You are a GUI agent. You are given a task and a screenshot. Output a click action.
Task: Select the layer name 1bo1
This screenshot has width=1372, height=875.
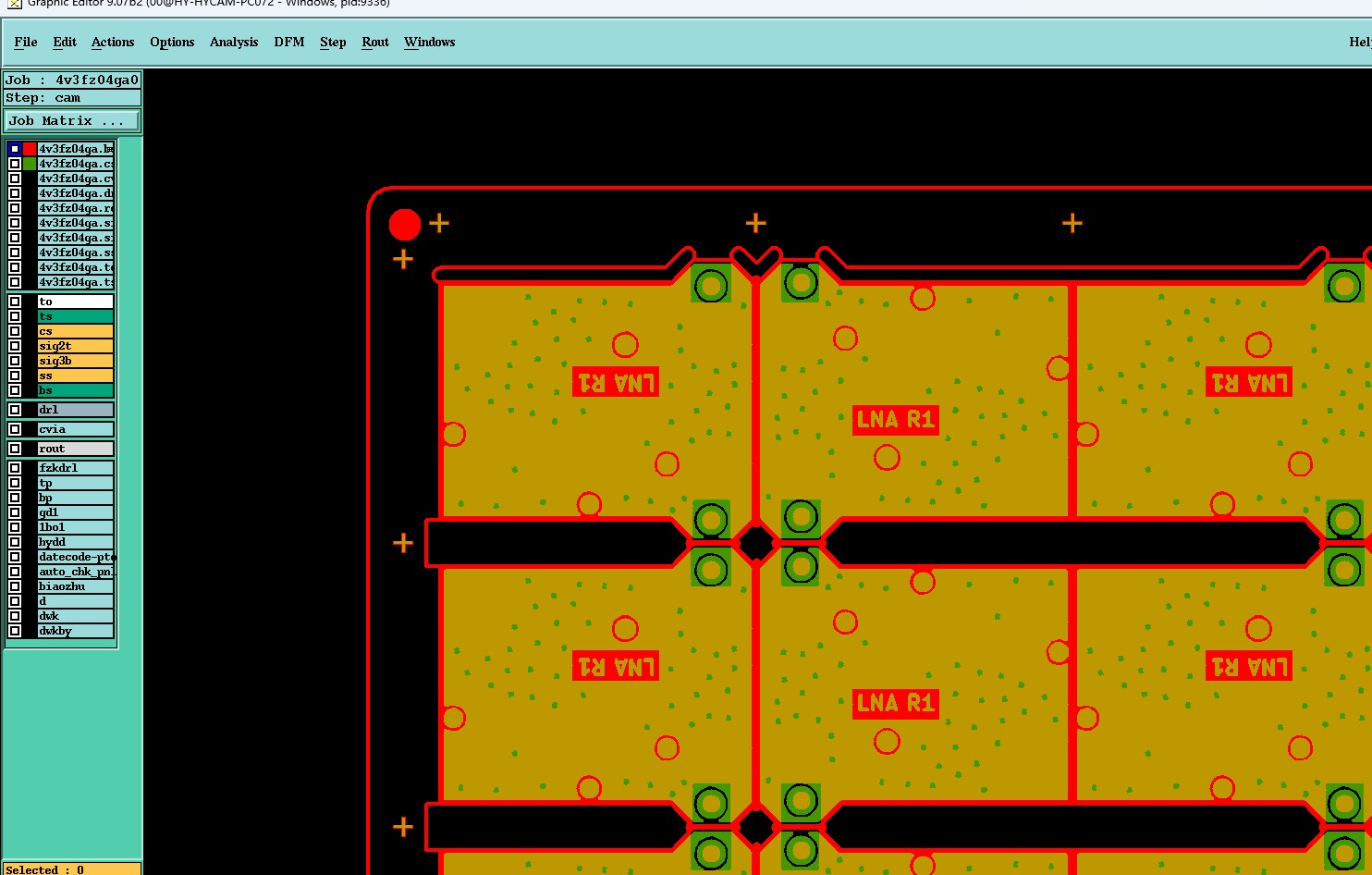click(x=76, y=527)
